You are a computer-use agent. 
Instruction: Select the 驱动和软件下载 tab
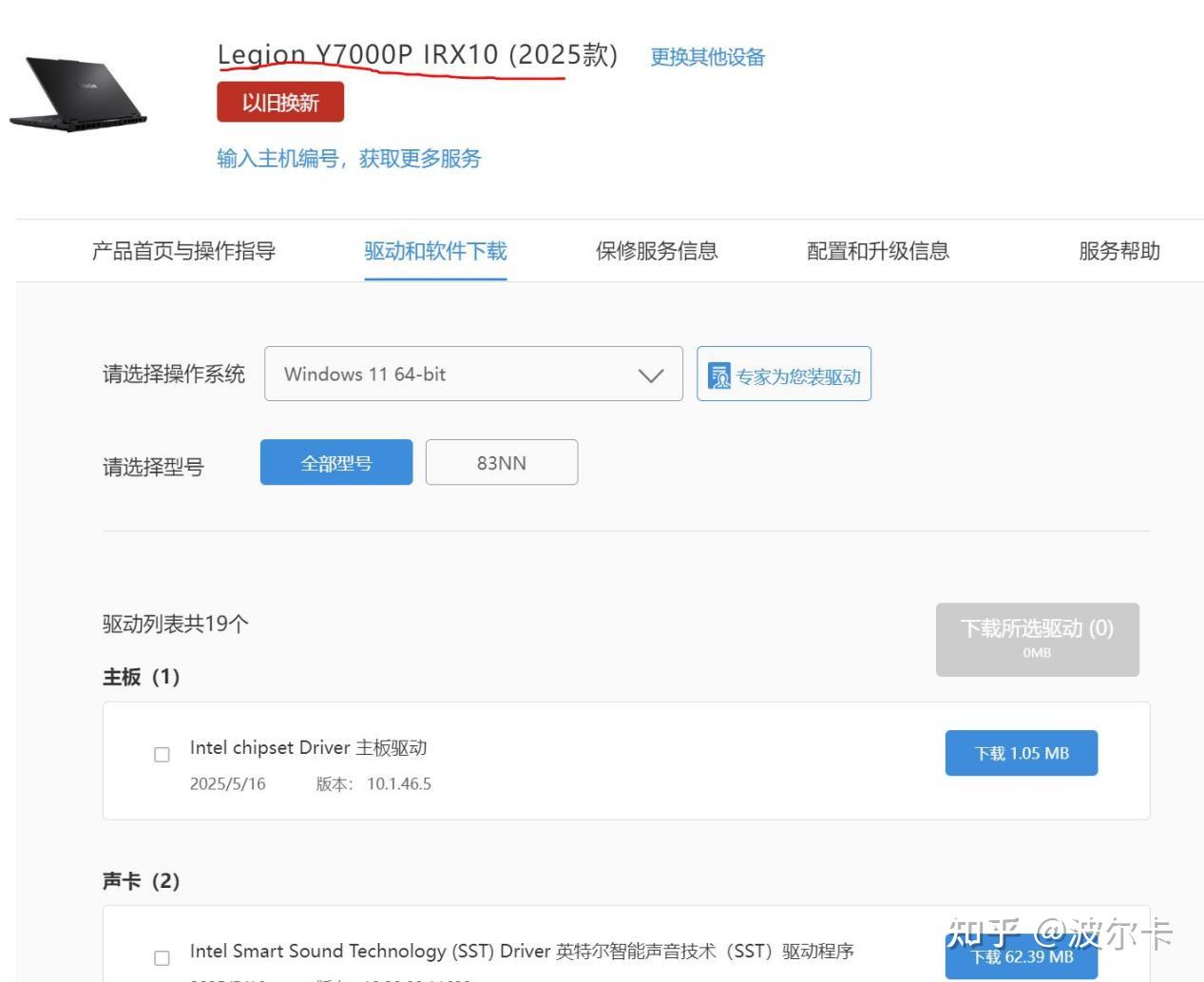435,251
